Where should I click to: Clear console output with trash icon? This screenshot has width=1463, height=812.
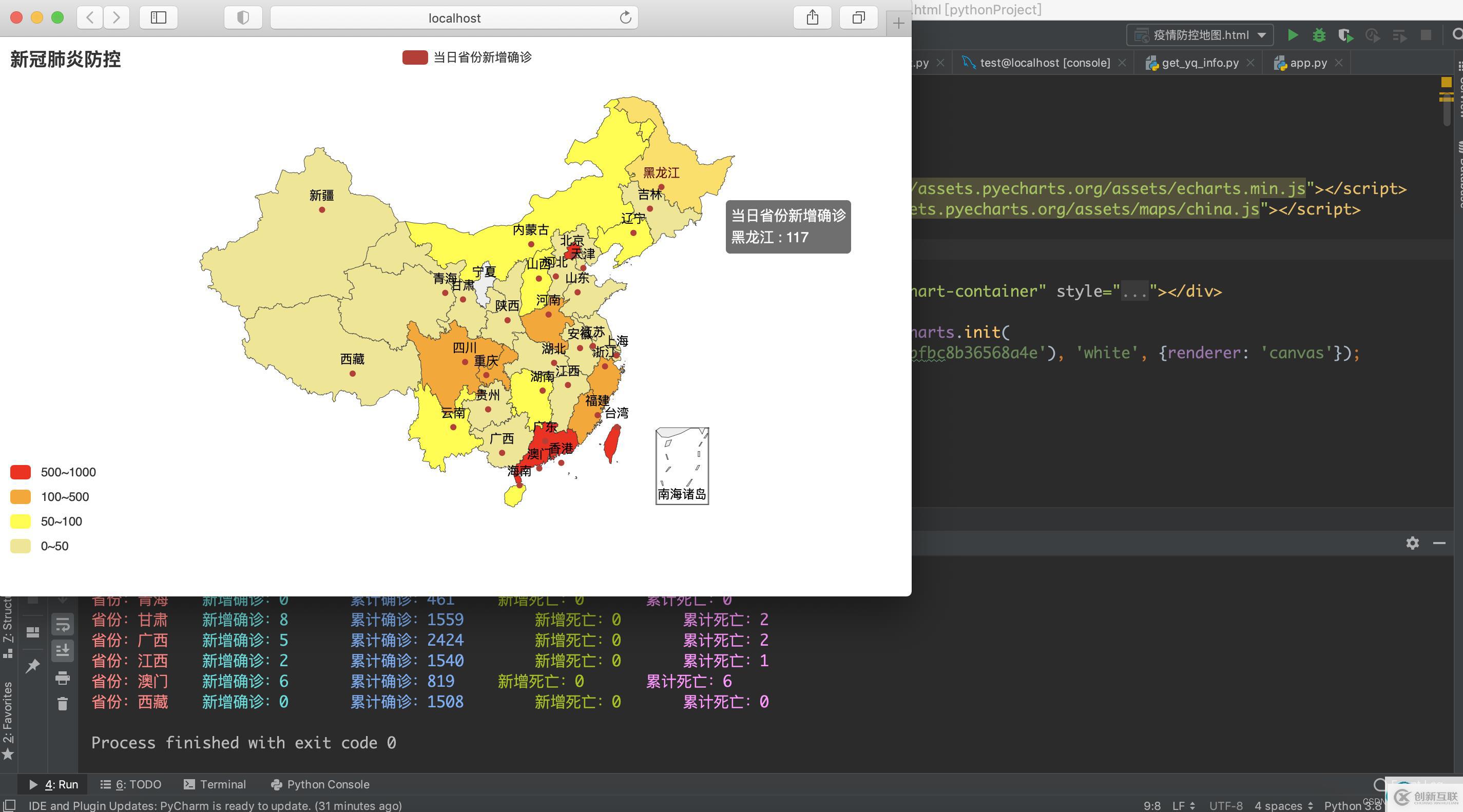click(x=63, y=704)
